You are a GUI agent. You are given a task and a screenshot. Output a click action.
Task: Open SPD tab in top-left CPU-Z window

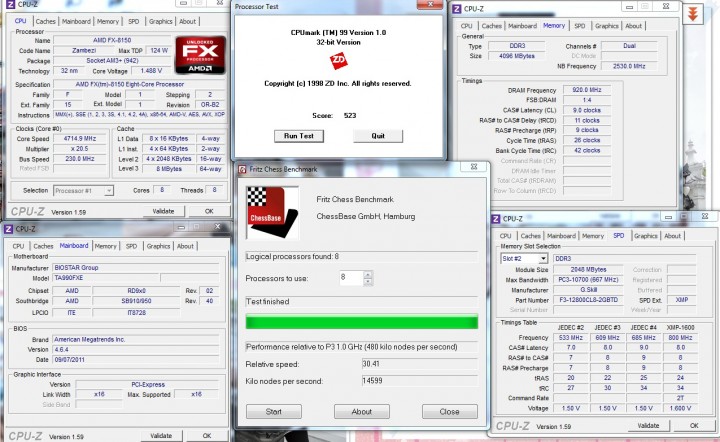(134, 21)
